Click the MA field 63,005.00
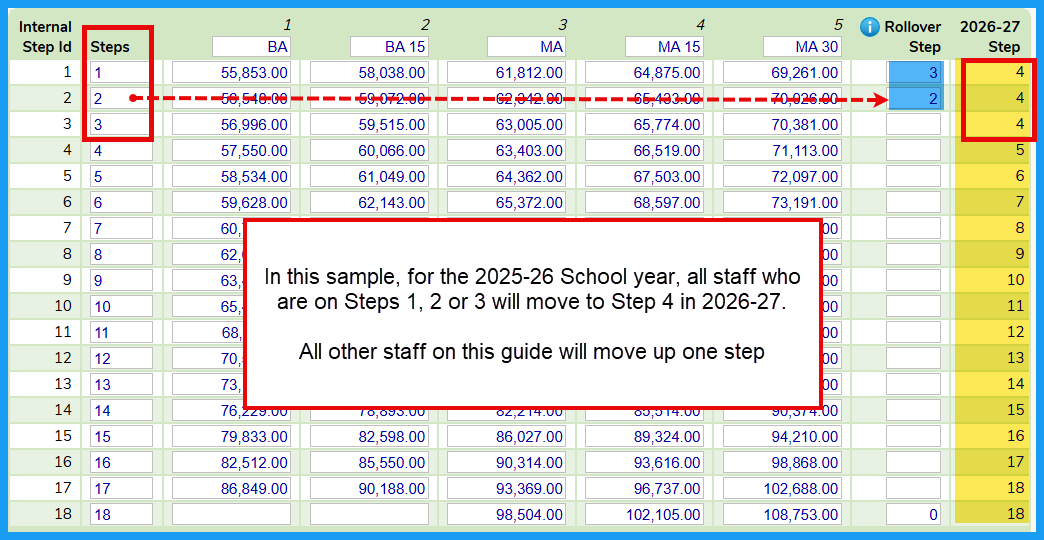Screen dimensions: 1044x540 507,124
